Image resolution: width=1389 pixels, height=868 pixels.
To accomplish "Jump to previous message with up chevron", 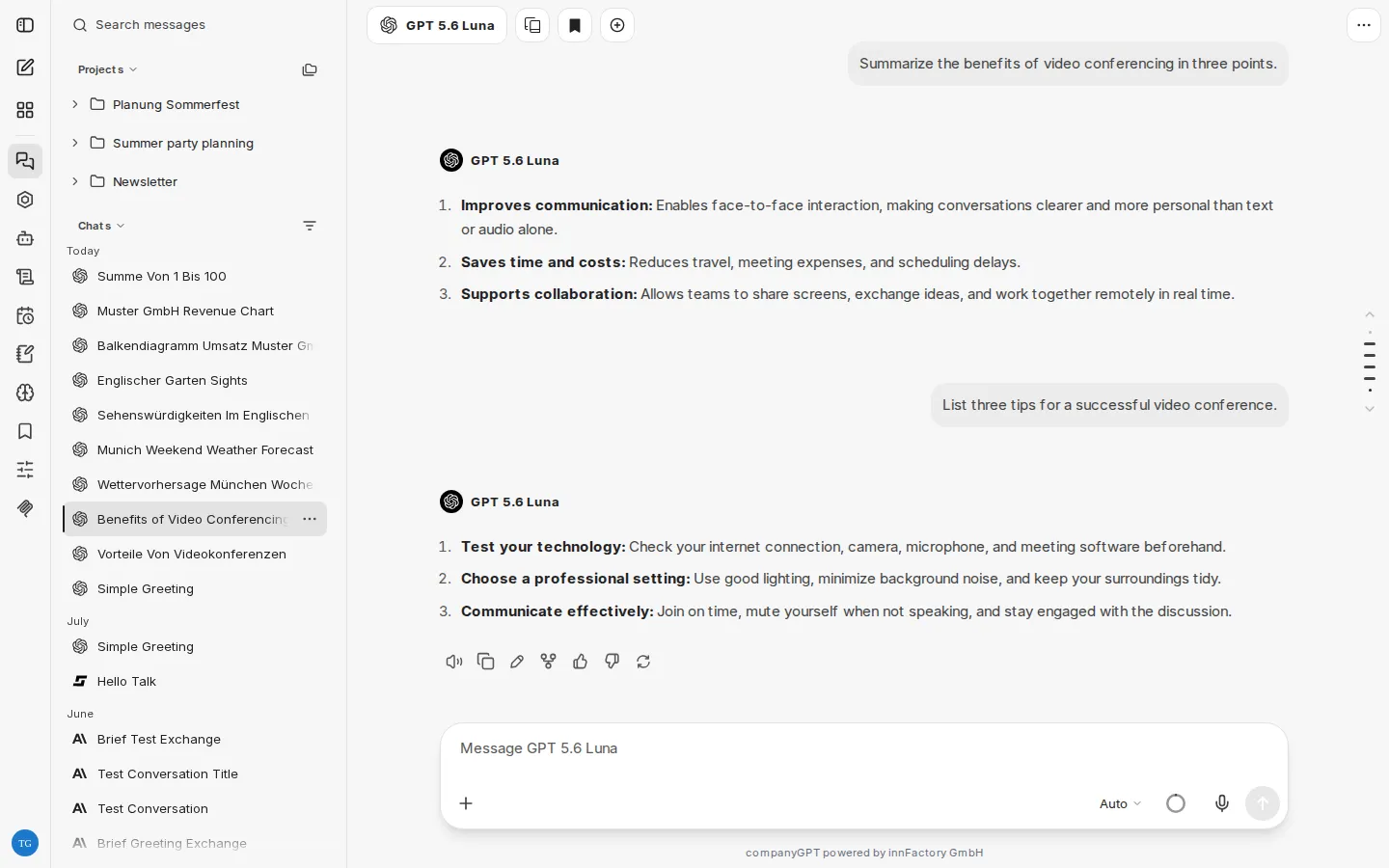I will pyautogui.click(x=1370, y=315).
